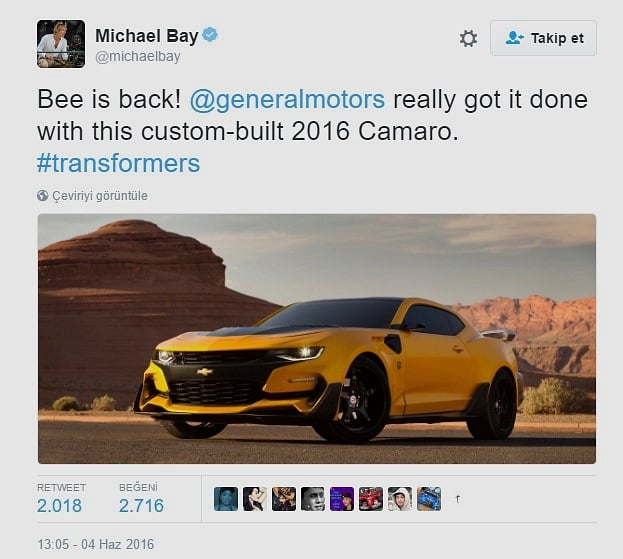Screen dimensions: 623x559
Task: Click Çeviriyi görüntüle translation link
Action: [x=100, y=195]
